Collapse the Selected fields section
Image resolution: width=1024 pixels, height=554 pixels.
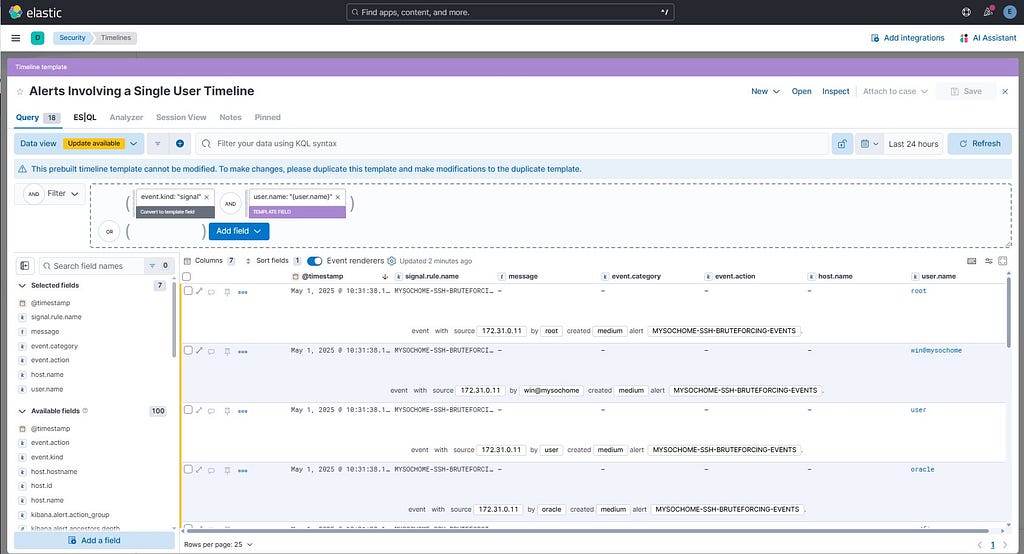22,285
